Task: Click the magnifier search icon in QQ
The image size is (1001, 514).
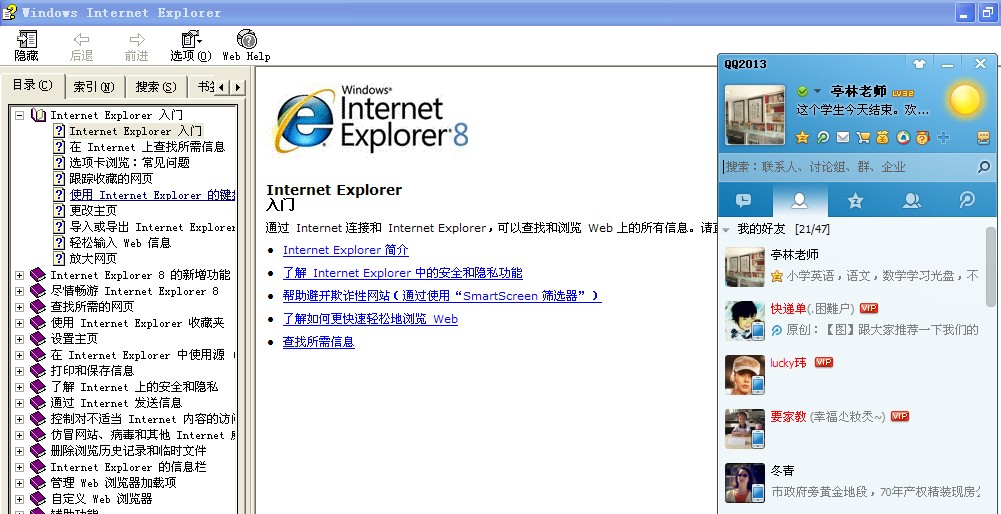Action: 984,167
